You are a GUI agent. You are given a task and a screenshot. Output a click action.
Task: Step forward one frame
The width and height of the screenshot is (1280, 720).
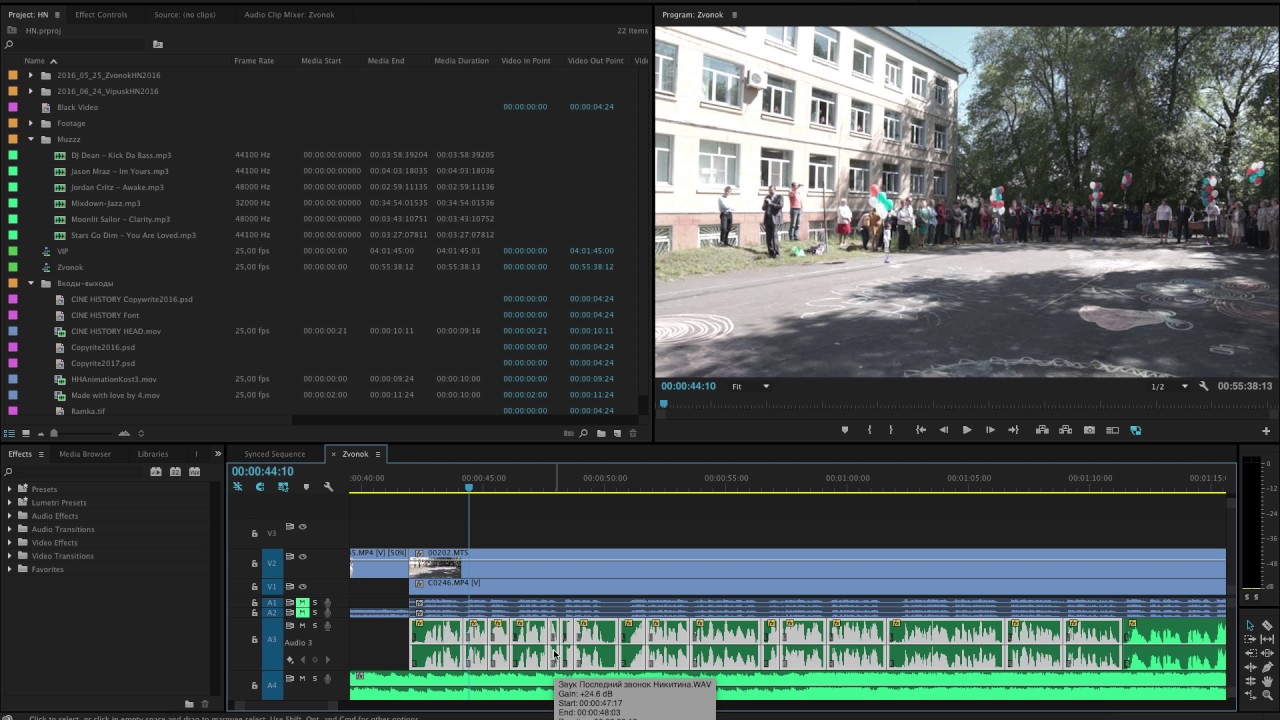click(x=990, y=430)
